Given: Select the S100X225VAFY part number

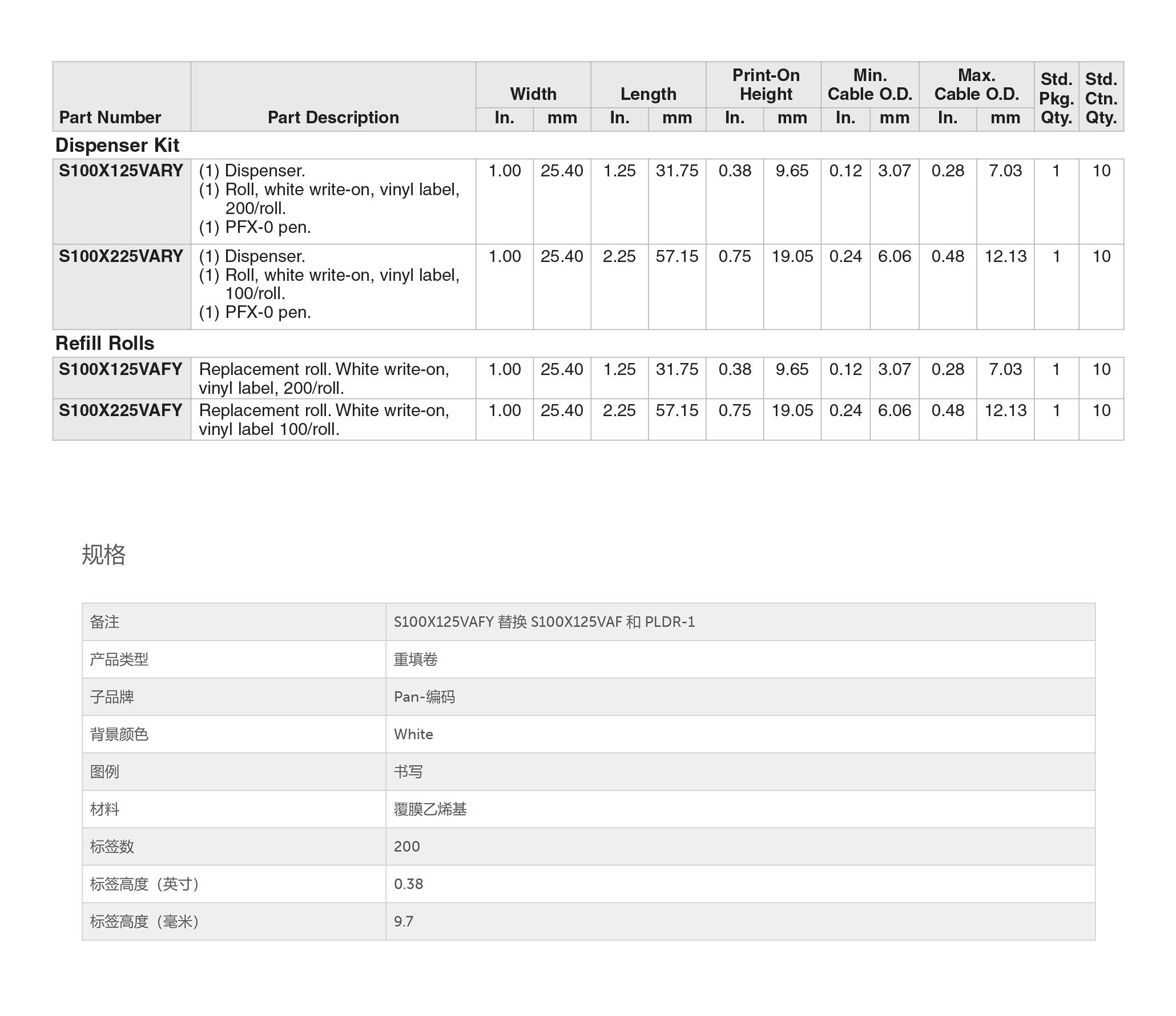Looking at the screenshot, I should pyautogui.click(x=120, y=410).
